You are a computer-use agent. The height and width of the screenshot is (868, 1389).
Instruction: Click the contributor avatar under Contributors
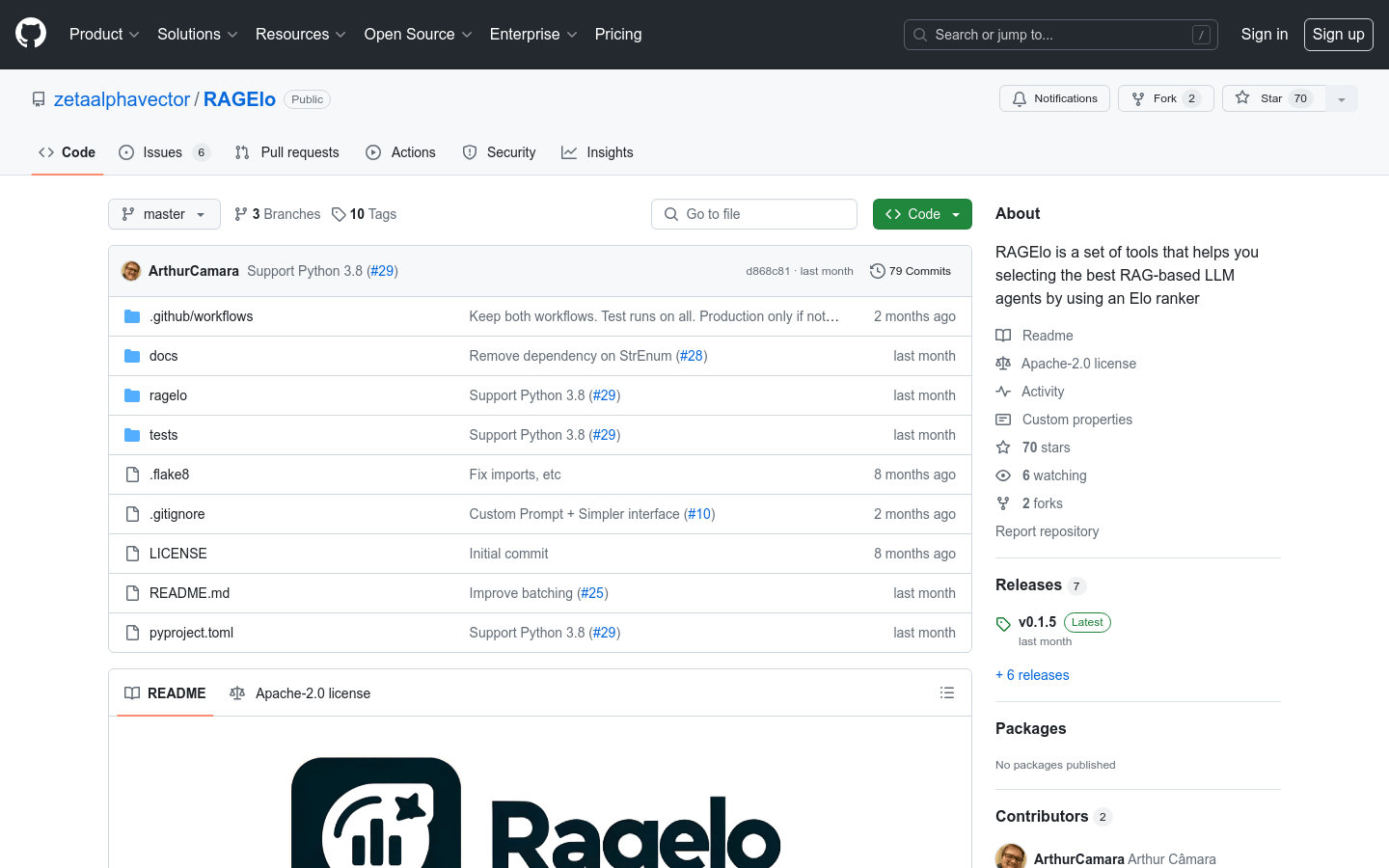(x=1011, y=856)
